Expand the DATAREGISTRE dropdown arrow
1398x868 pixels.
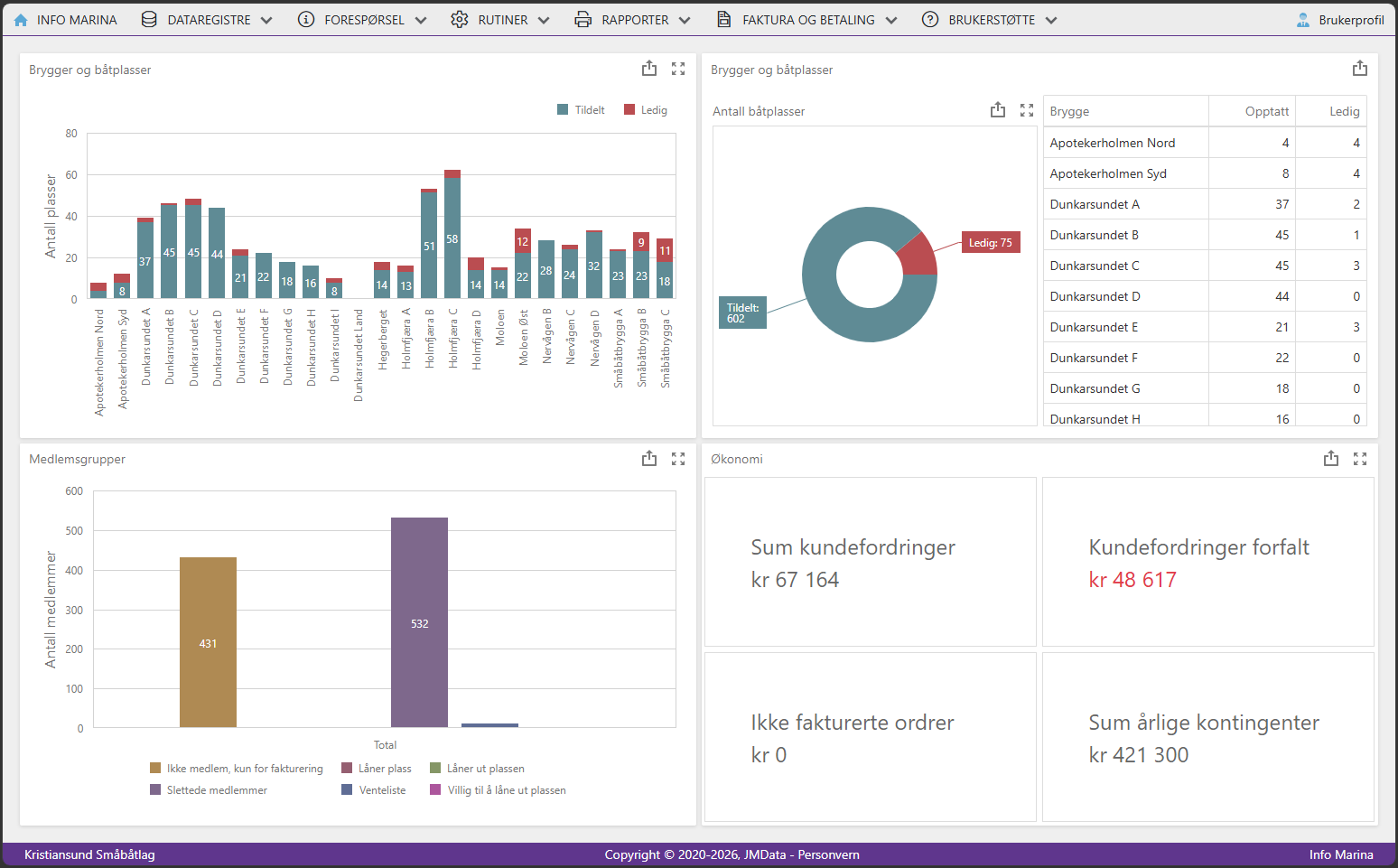(266, 21)
